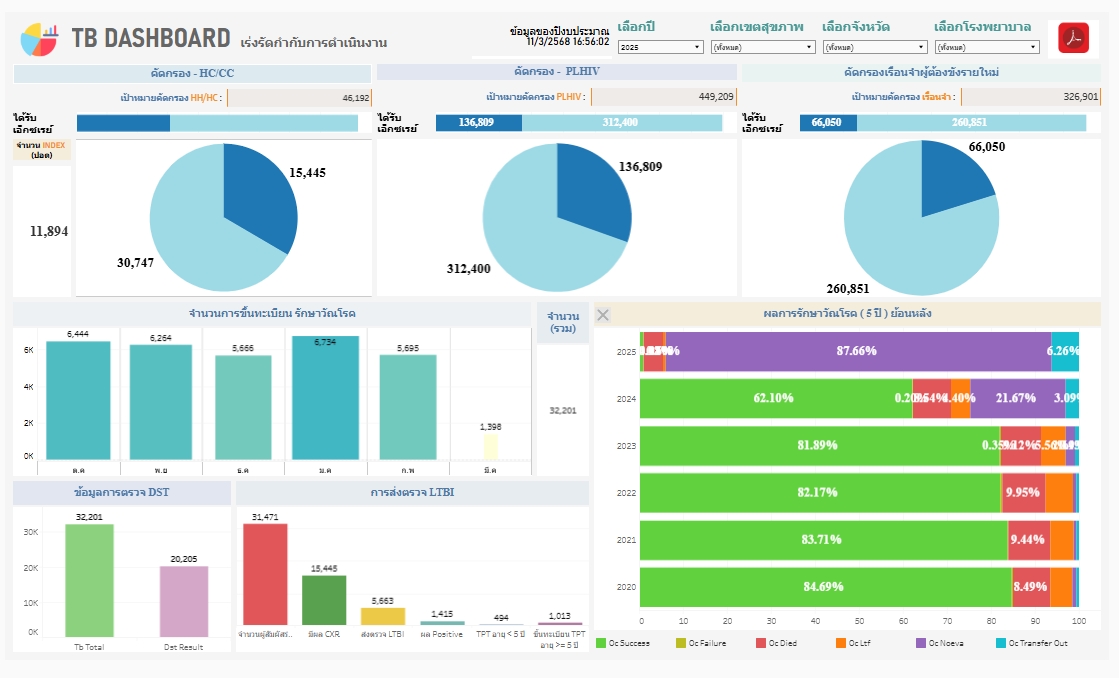The width and height of the screenshot is (1119, 678).
Task: Close the ผลการรักษาวัณโรค panel via X icon
Action: [603, 315]
